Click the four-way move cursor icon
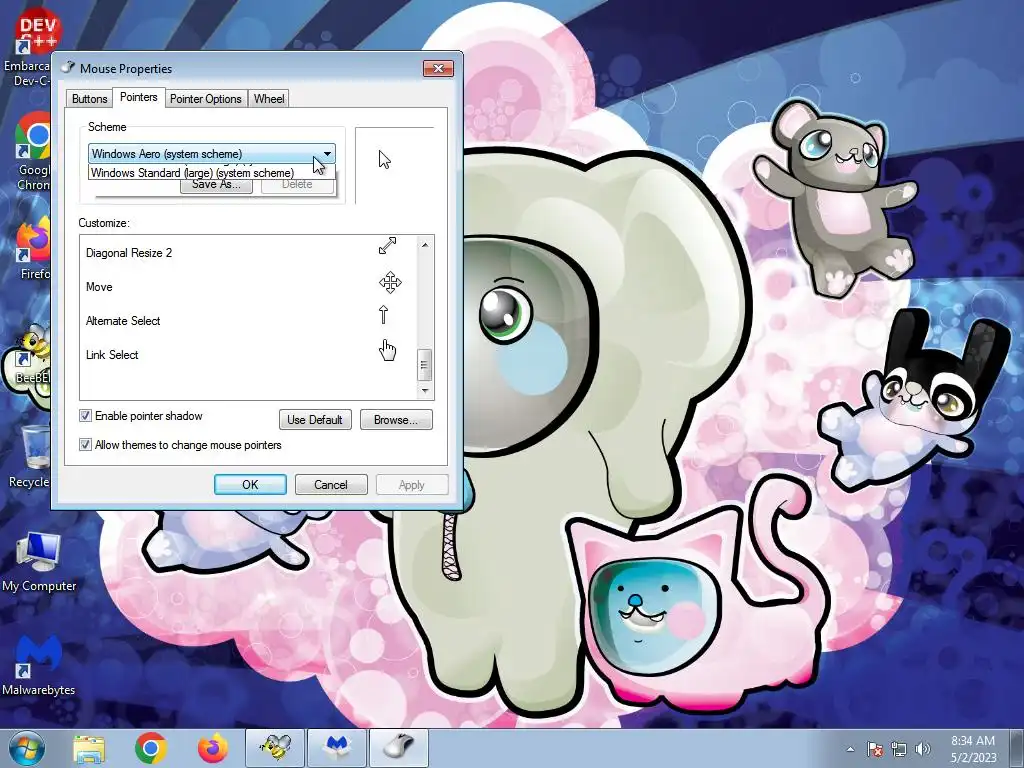Screen dimensions: 1024x768 [390, 283]
